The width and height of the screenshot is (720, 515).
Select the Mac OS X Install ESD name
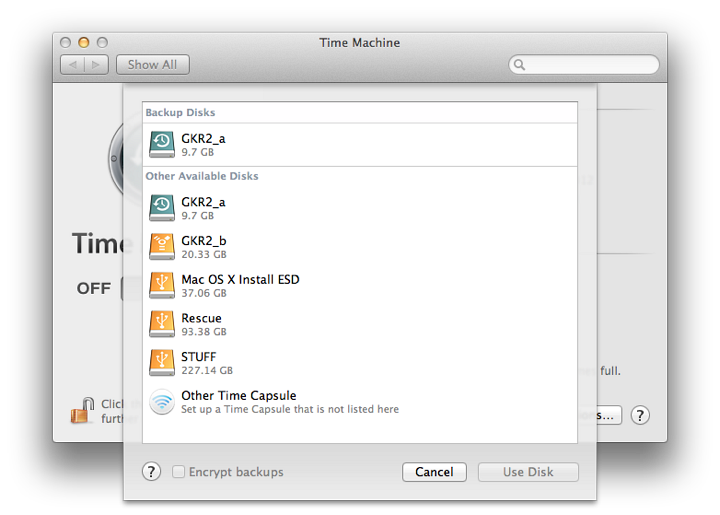click(x=240, y=280)
